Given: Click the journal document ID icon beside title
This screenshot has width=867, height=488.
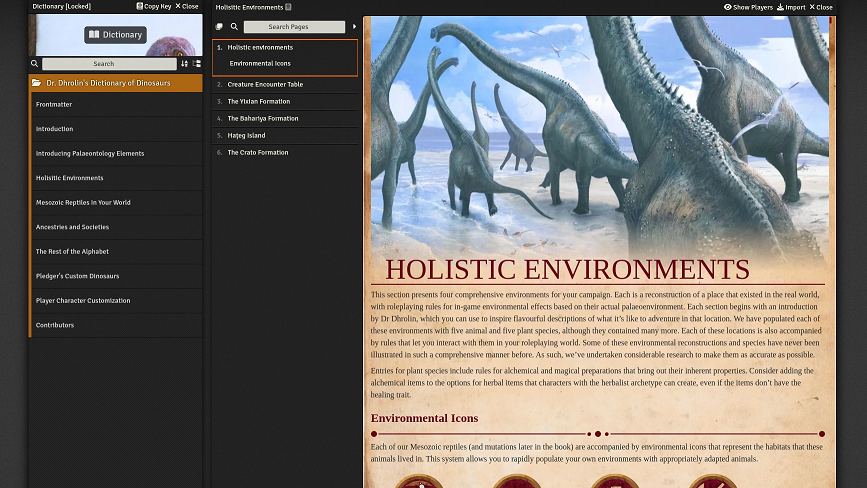Looking at the screenshot, I should [288, 7].
